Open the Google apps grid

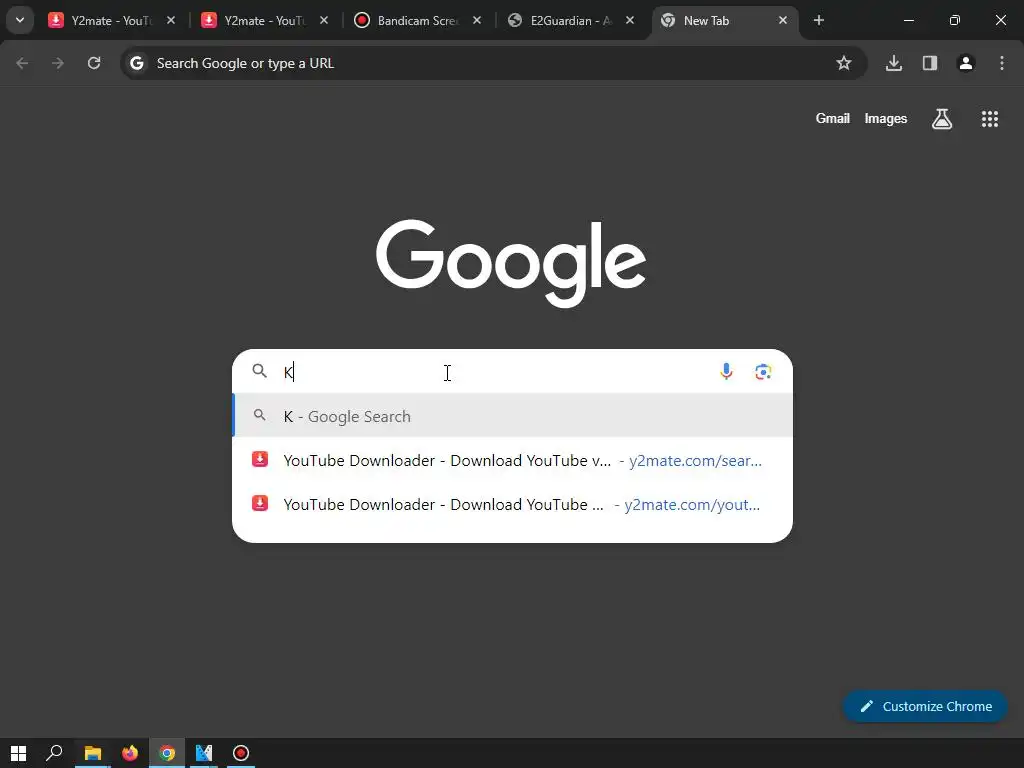click(x=990, y=119)
